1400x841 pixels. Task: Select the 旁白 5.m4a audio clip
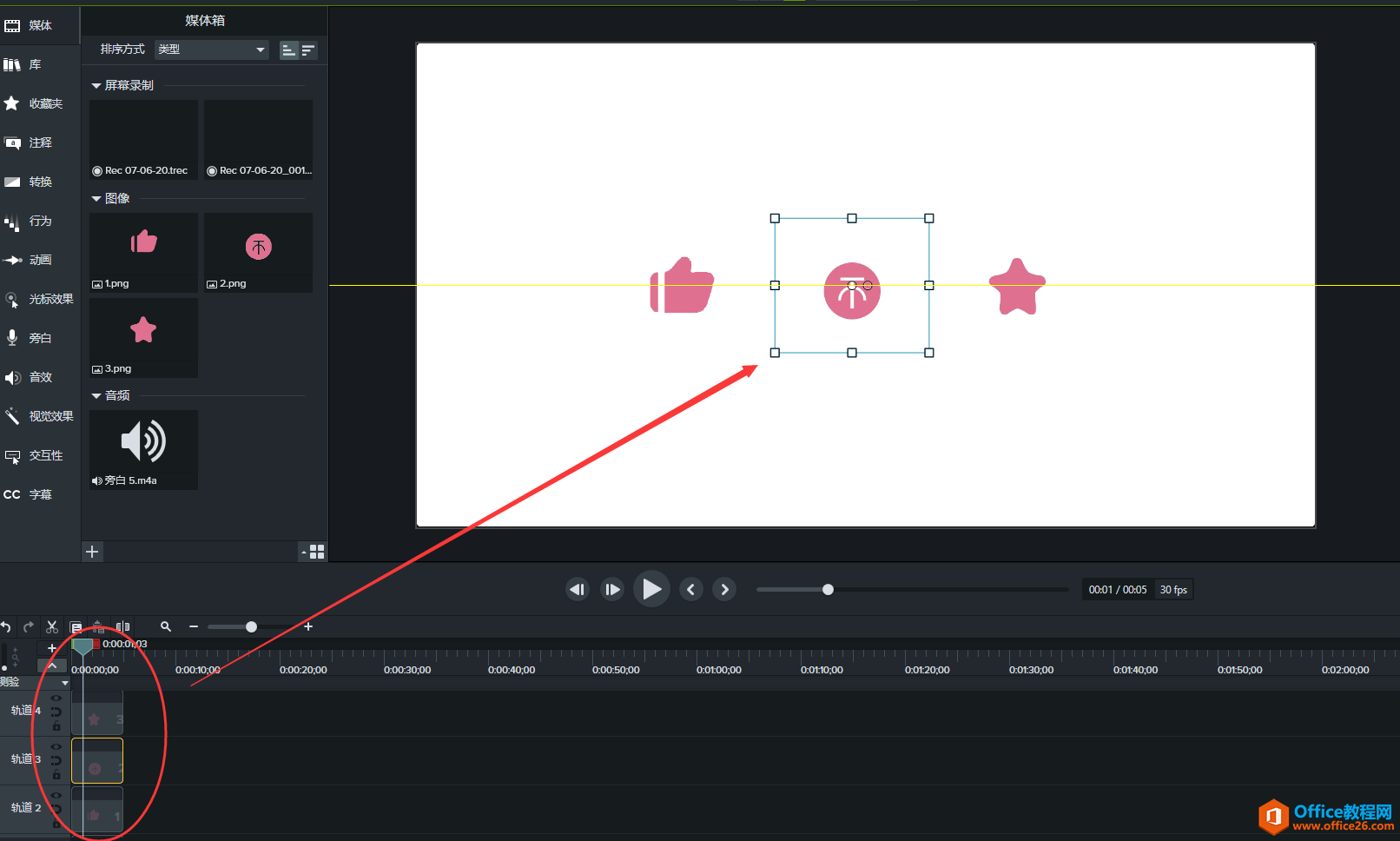pos(143,450)
